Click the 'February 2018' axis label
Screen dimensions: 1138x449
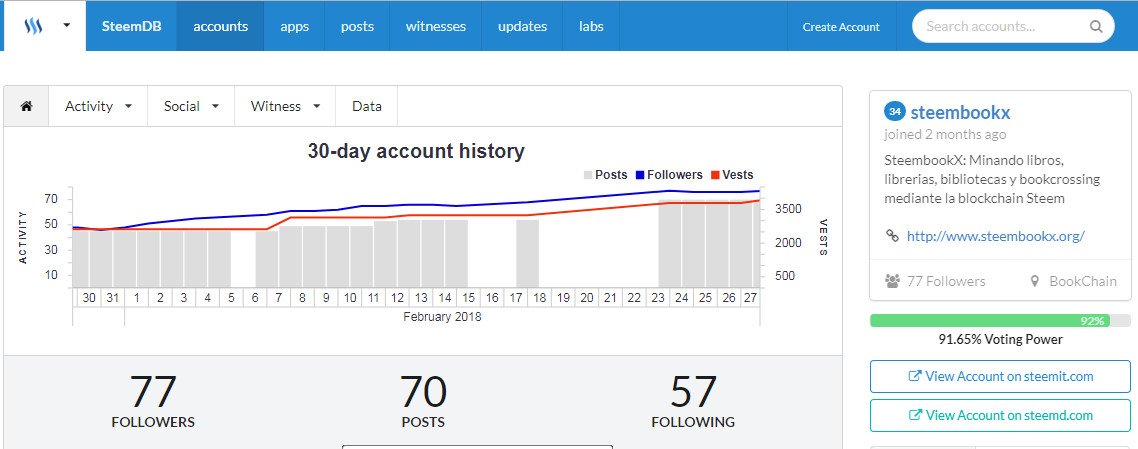pos(442,317)
